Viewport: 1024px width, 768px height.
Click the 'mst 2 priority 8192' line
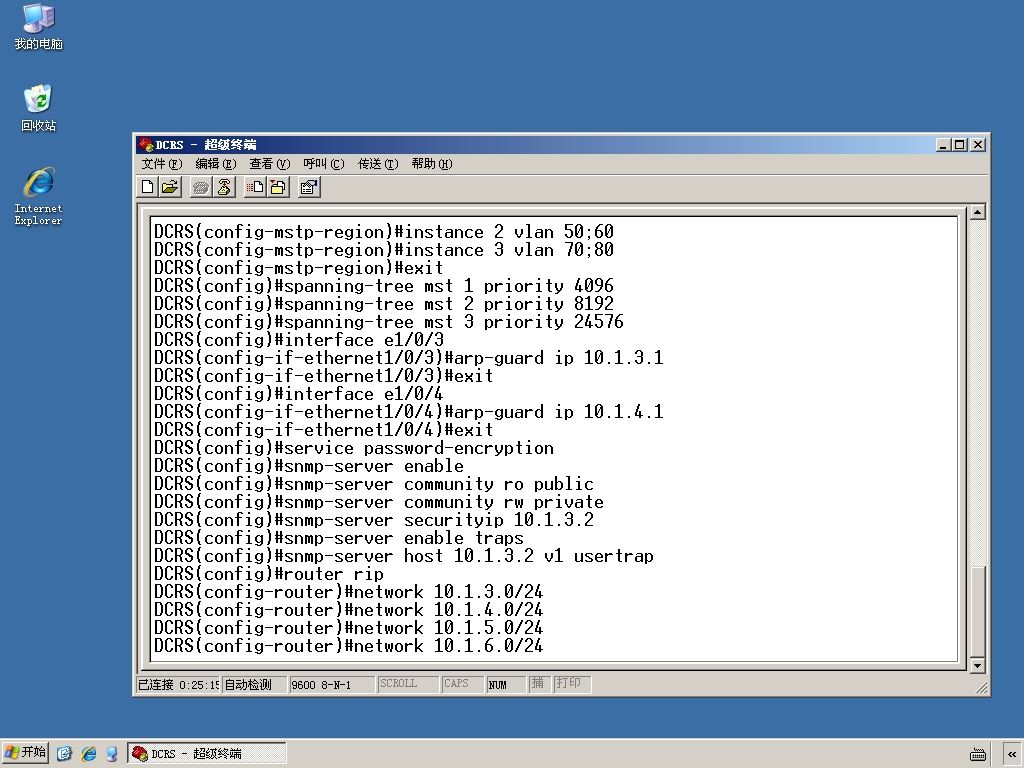(384, 304)
